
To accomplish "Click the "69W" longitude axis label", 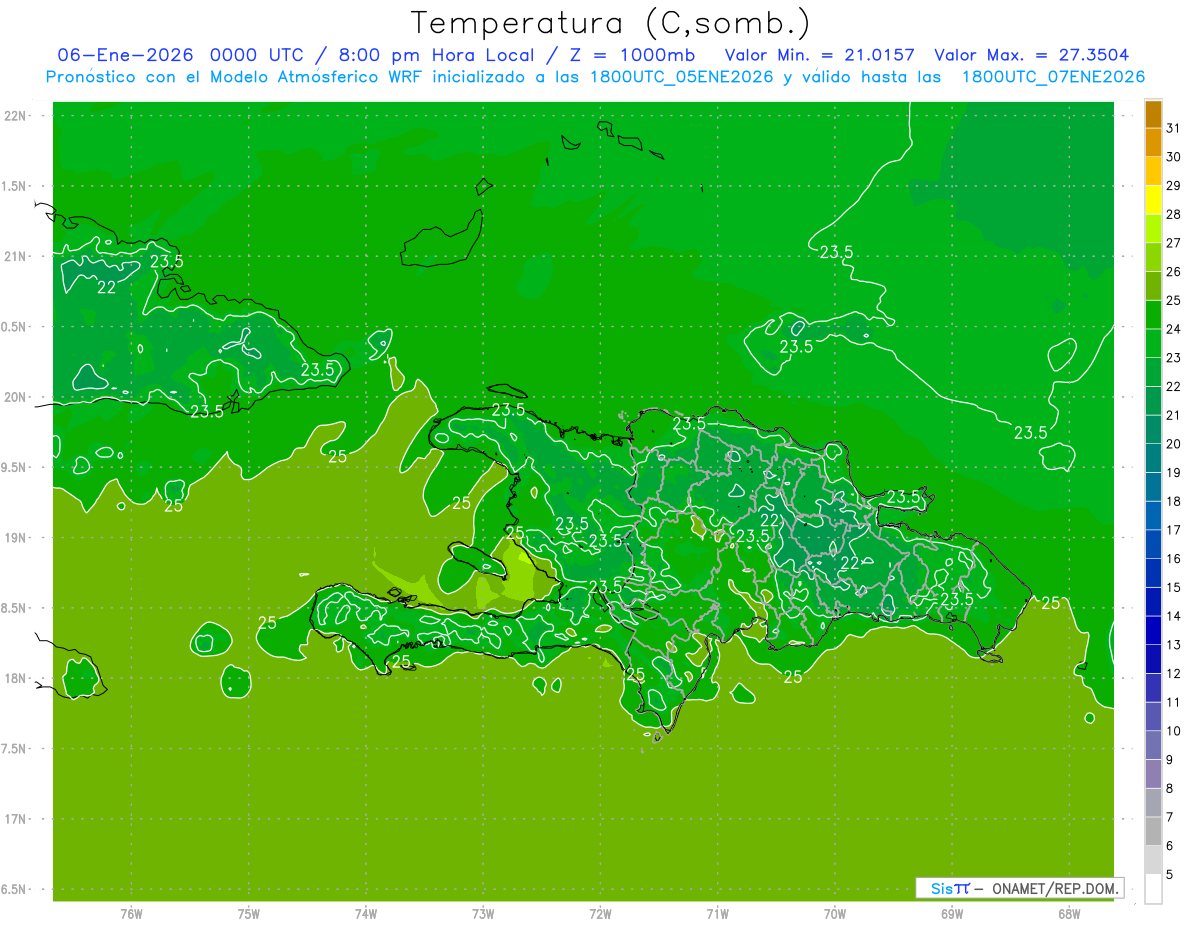I will (952, 914).
